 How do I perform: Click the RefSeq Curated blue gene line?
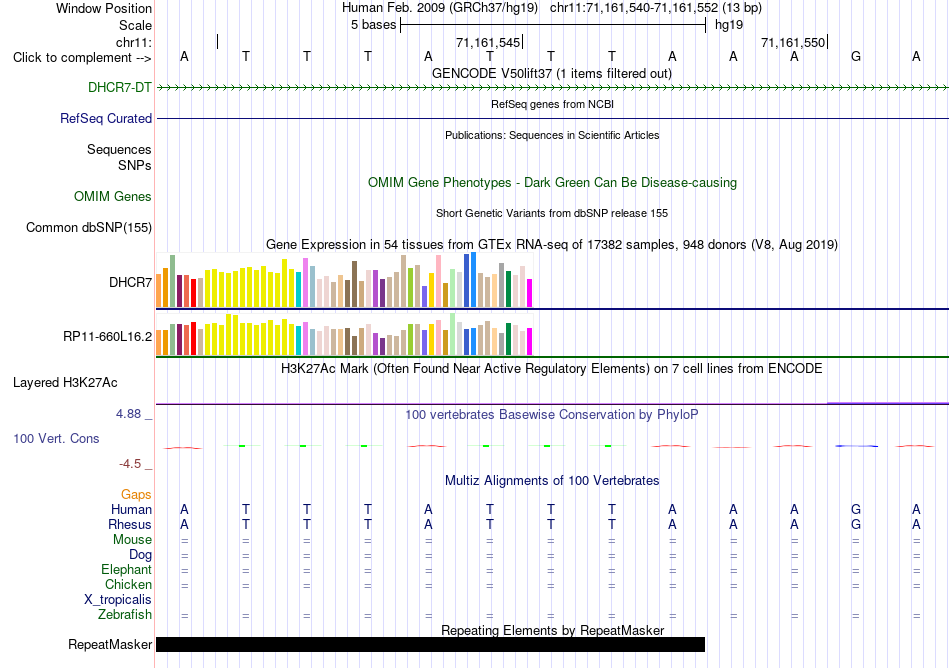tap(552, 119)
